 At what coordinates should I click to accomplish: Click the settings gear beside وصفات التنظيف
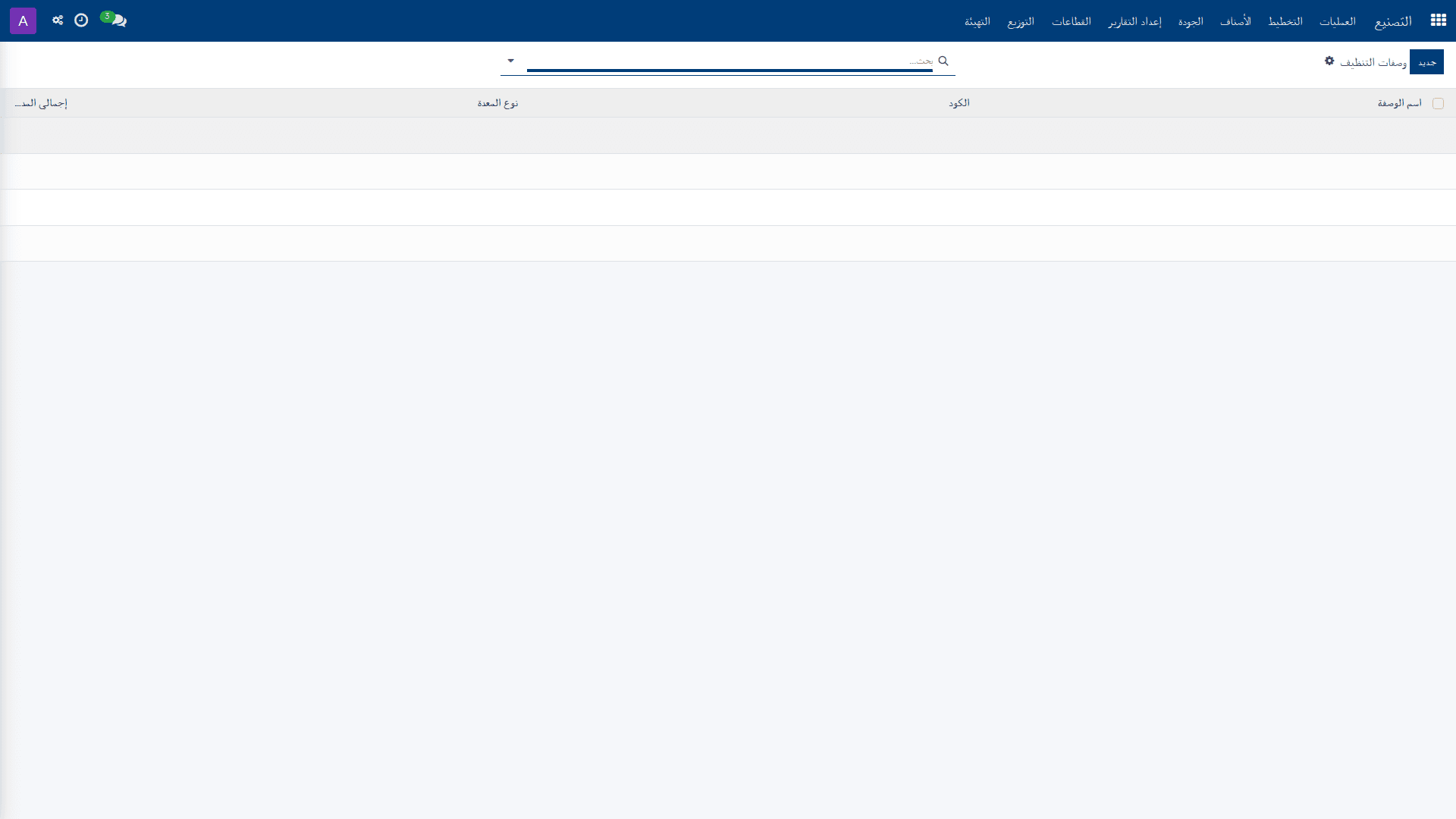tap(1329, 61)
